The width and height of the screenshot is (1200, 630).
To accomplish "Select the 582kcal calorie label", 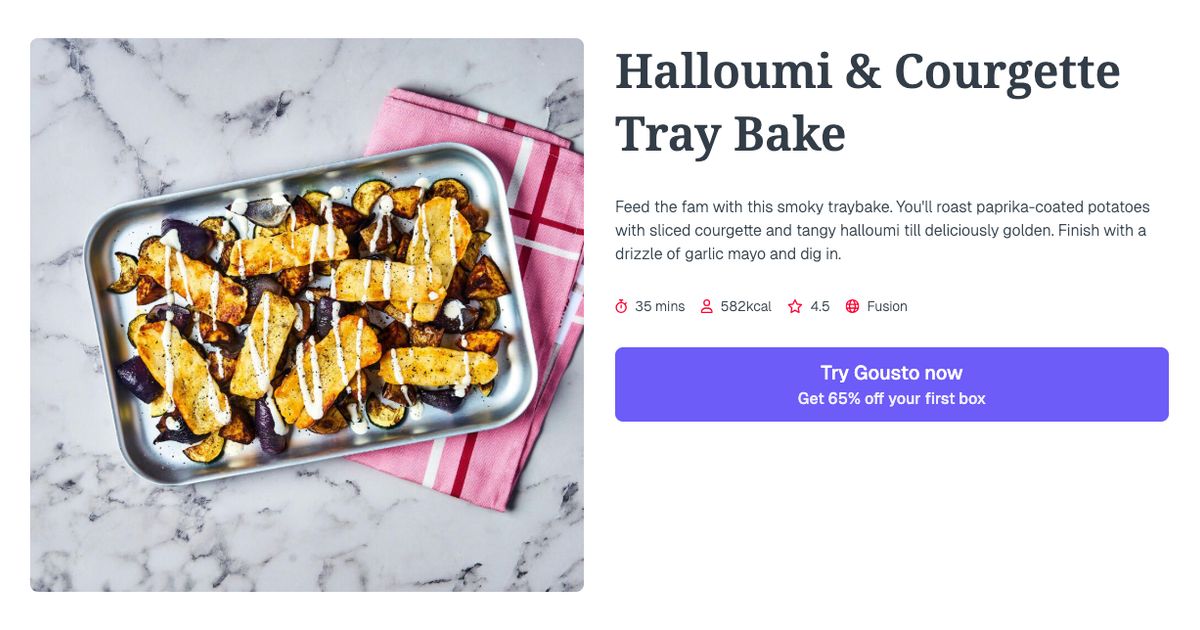I will (x=744, y=306).
